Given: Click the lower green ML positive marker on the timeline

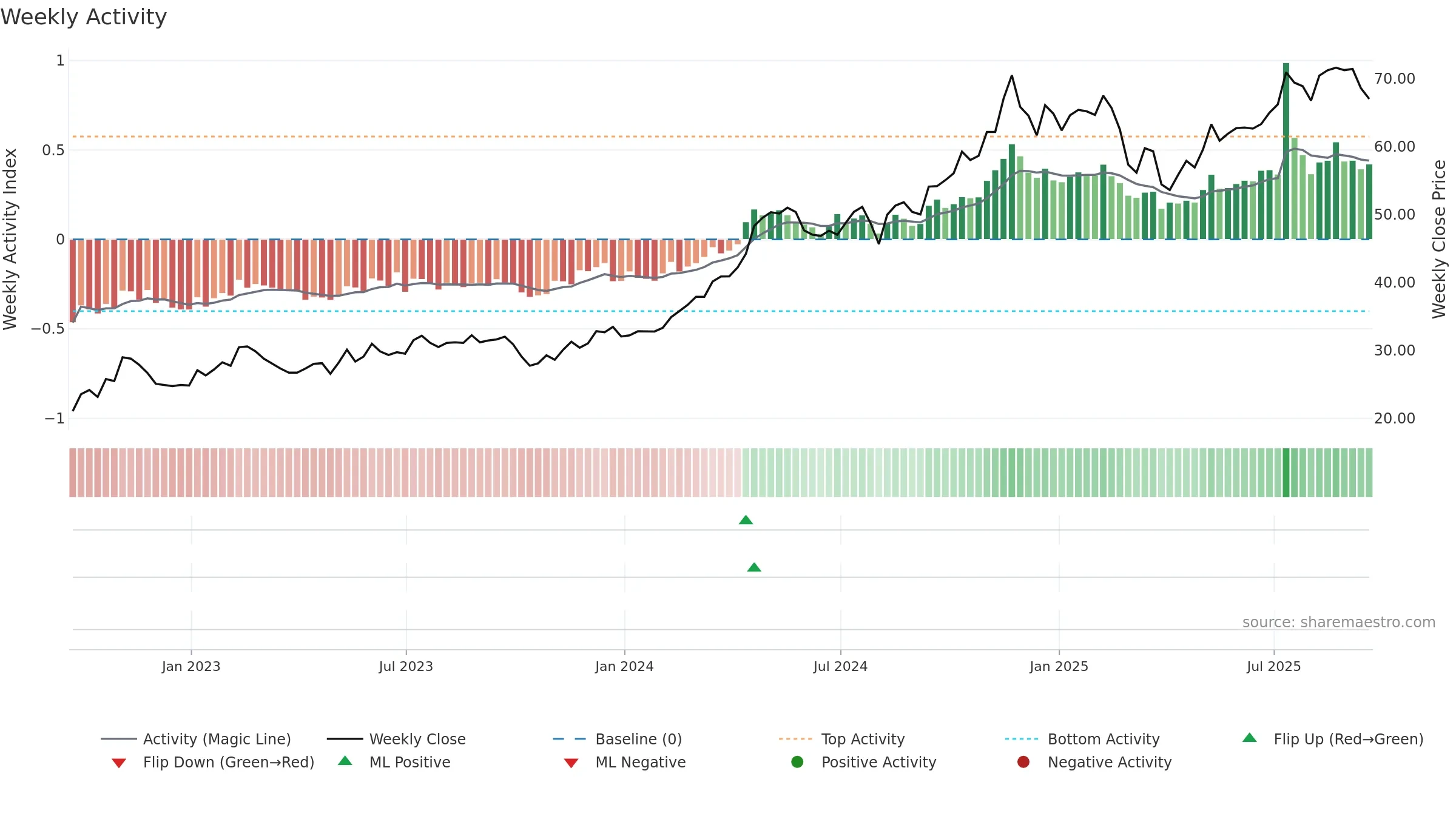Looking at the screenshot, I should pyautogui.click(x=754, y=567).
